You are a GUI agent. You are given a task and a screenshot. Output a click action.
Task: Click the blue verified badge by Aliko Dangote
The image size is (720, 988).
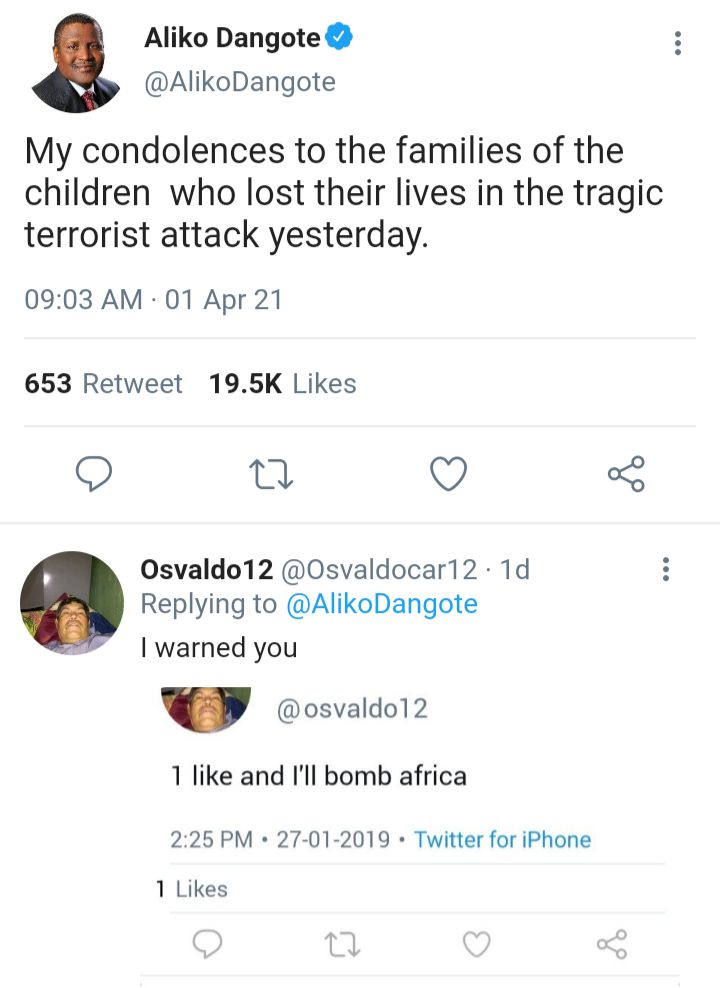(340, 39)
